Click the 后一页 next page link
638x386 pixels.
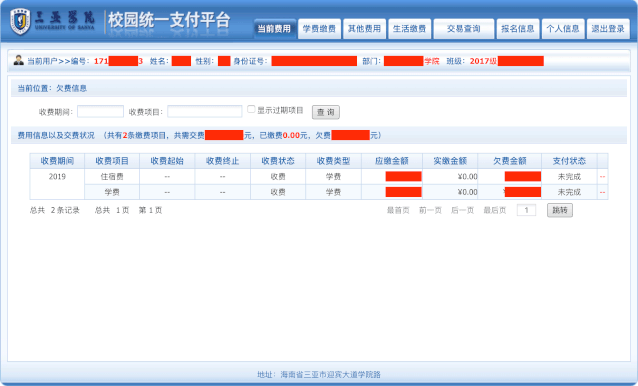[462, 210]
